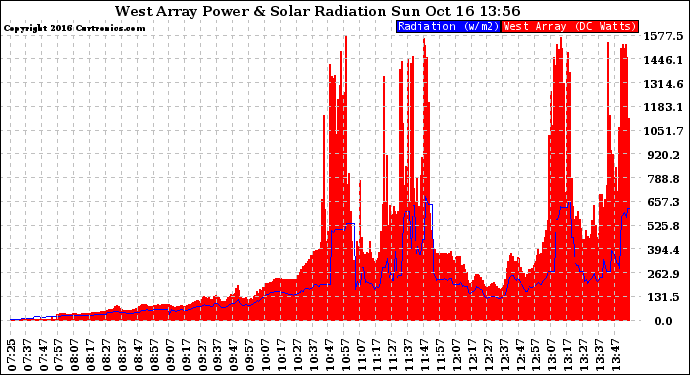Viewport: 690px width, 375px height.
Task: Click the x-axis time label 10:47
Action: 329,355
